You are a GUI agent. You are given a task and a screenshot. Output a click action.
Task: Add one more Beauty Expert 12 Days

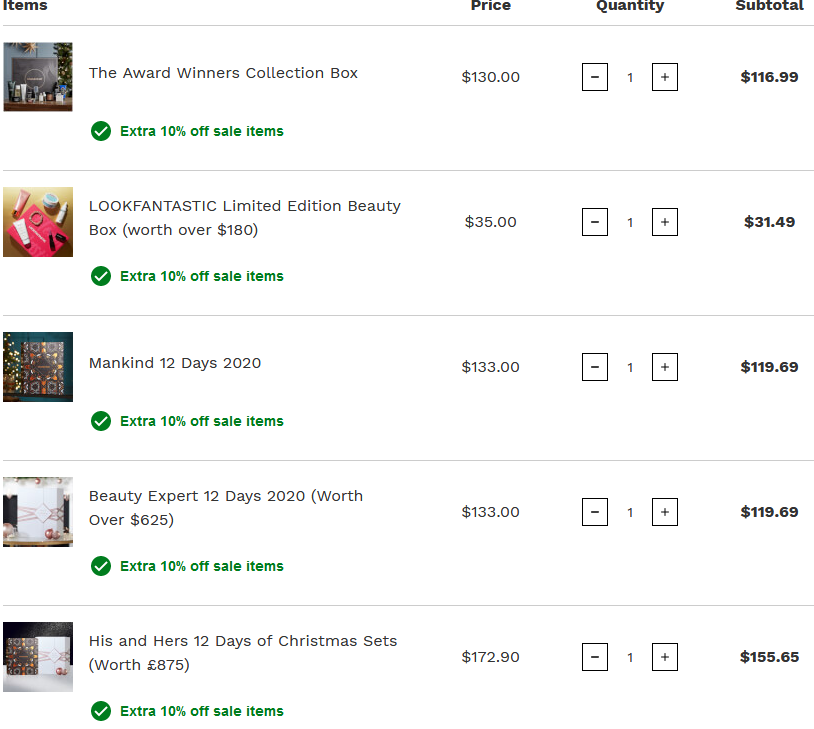coord(665,512)
